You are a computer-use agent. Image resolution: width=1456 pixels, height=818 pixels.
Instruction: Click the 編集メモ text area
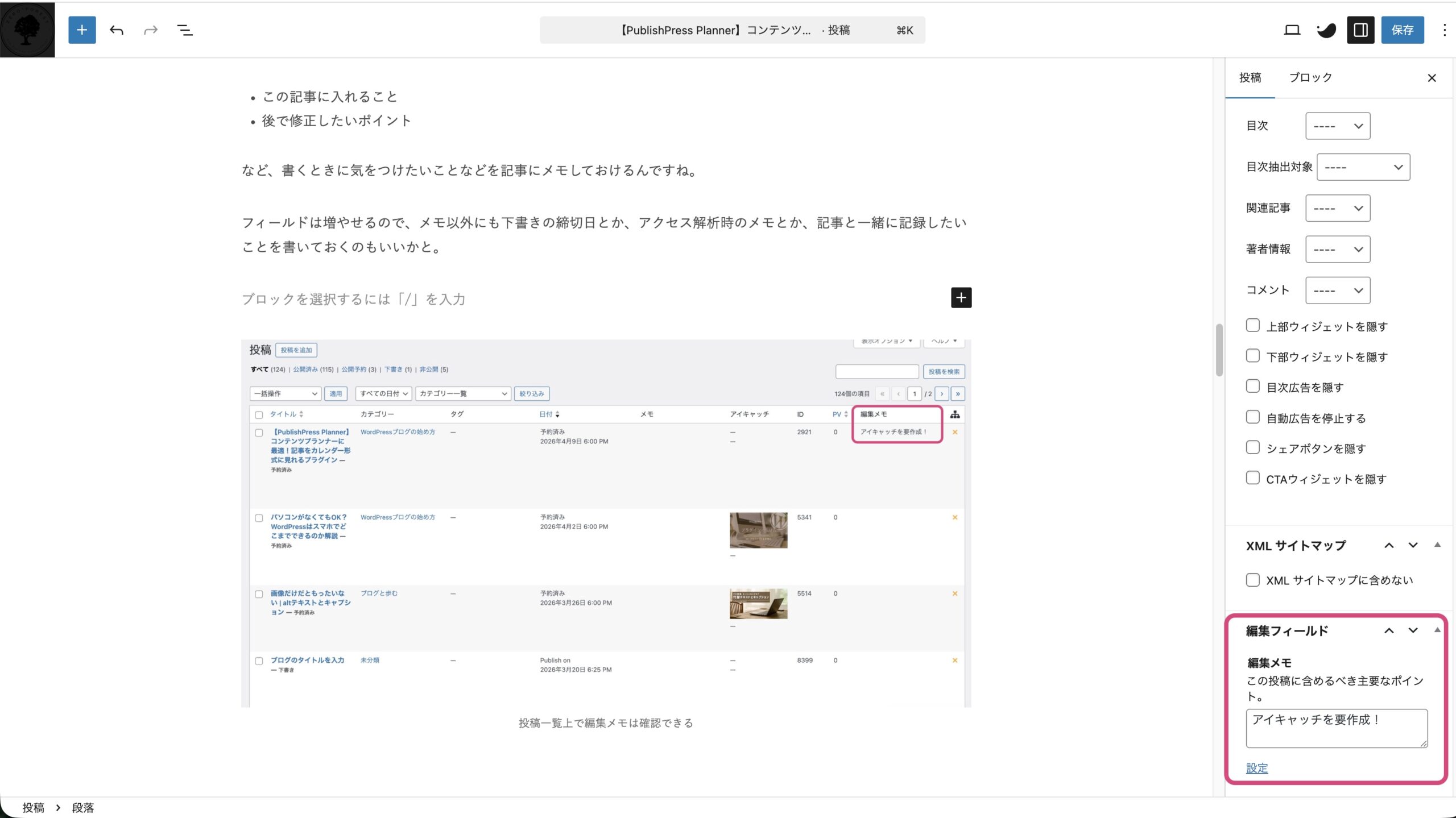[x=1336, y=728]
